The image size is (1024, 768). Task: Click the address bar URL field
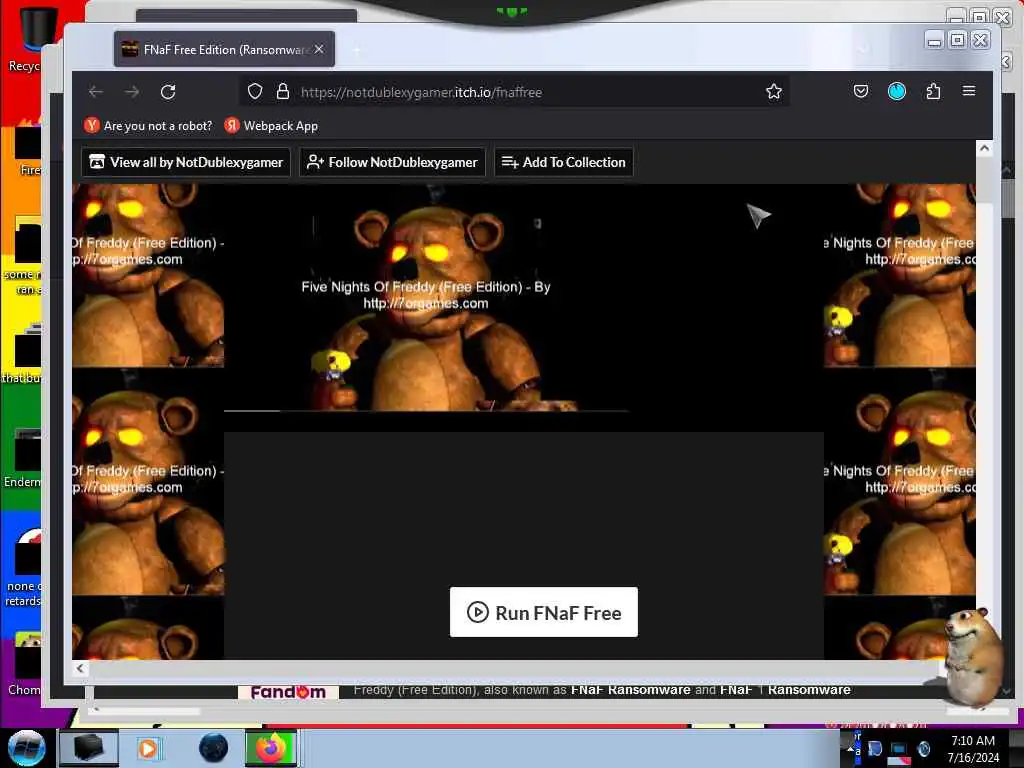pyautogui.click(x=516, y=92)
